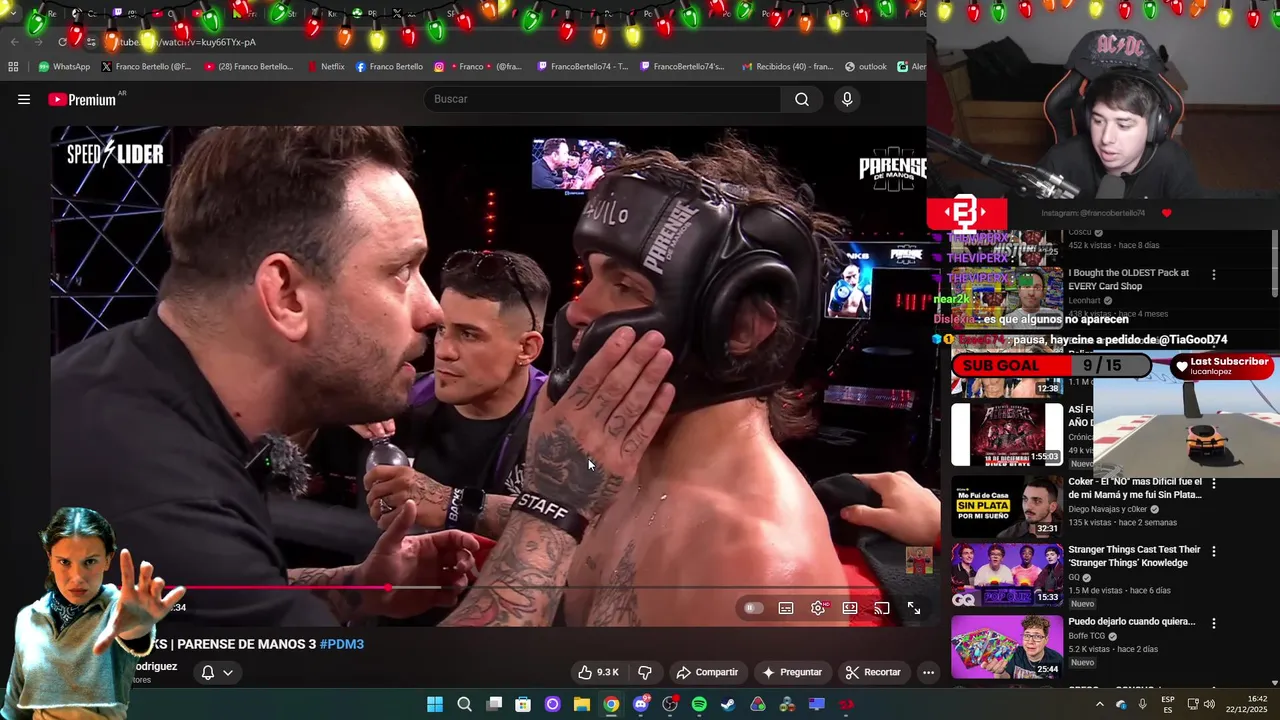Switch to Chrome on the taskbar
This screenshot has width=1280, height=720.
tap(611, 704)
